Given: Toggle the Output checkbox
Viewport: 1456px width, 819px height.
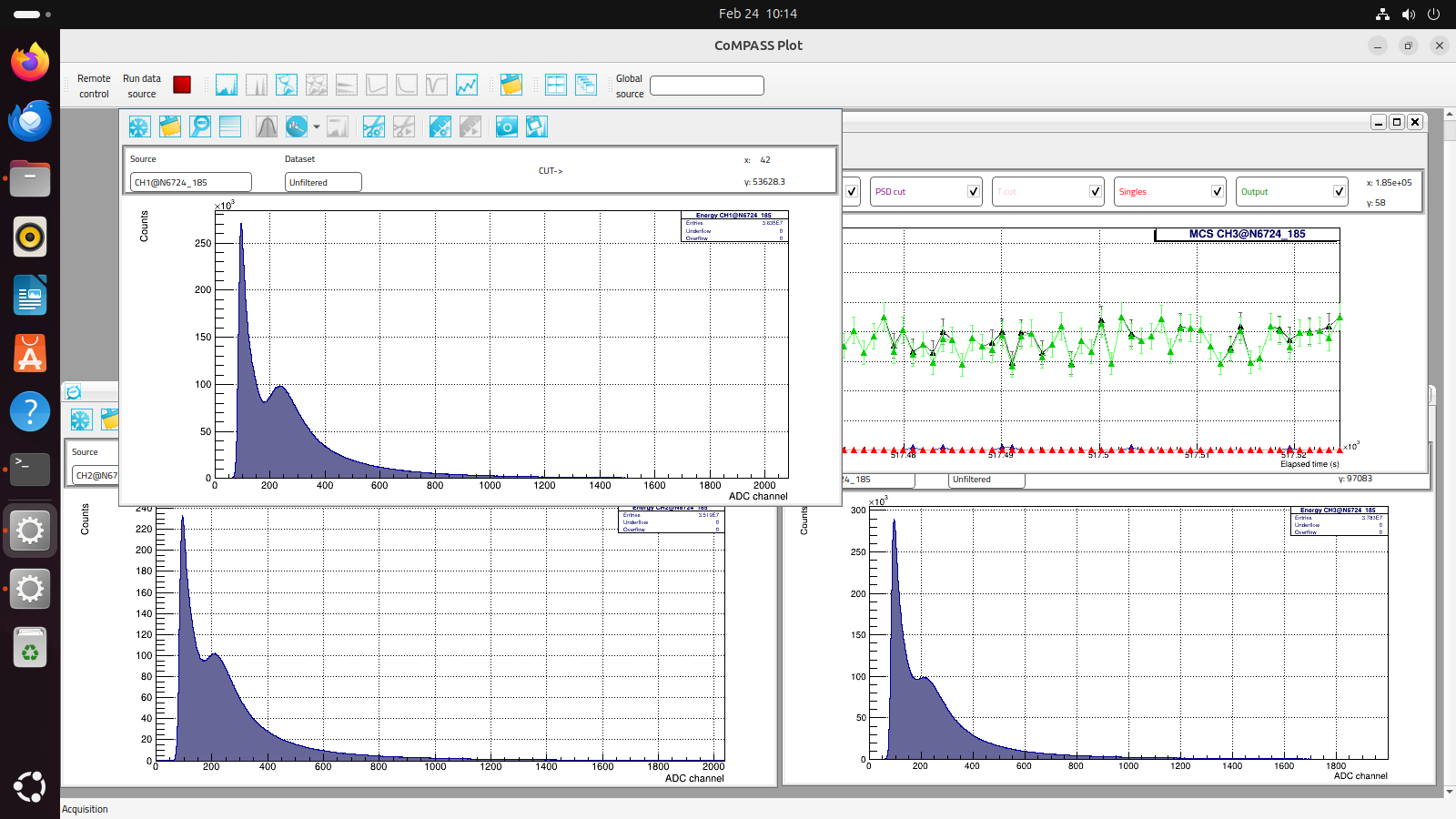Looking at the screenshot, I should tap(1340, 191).
